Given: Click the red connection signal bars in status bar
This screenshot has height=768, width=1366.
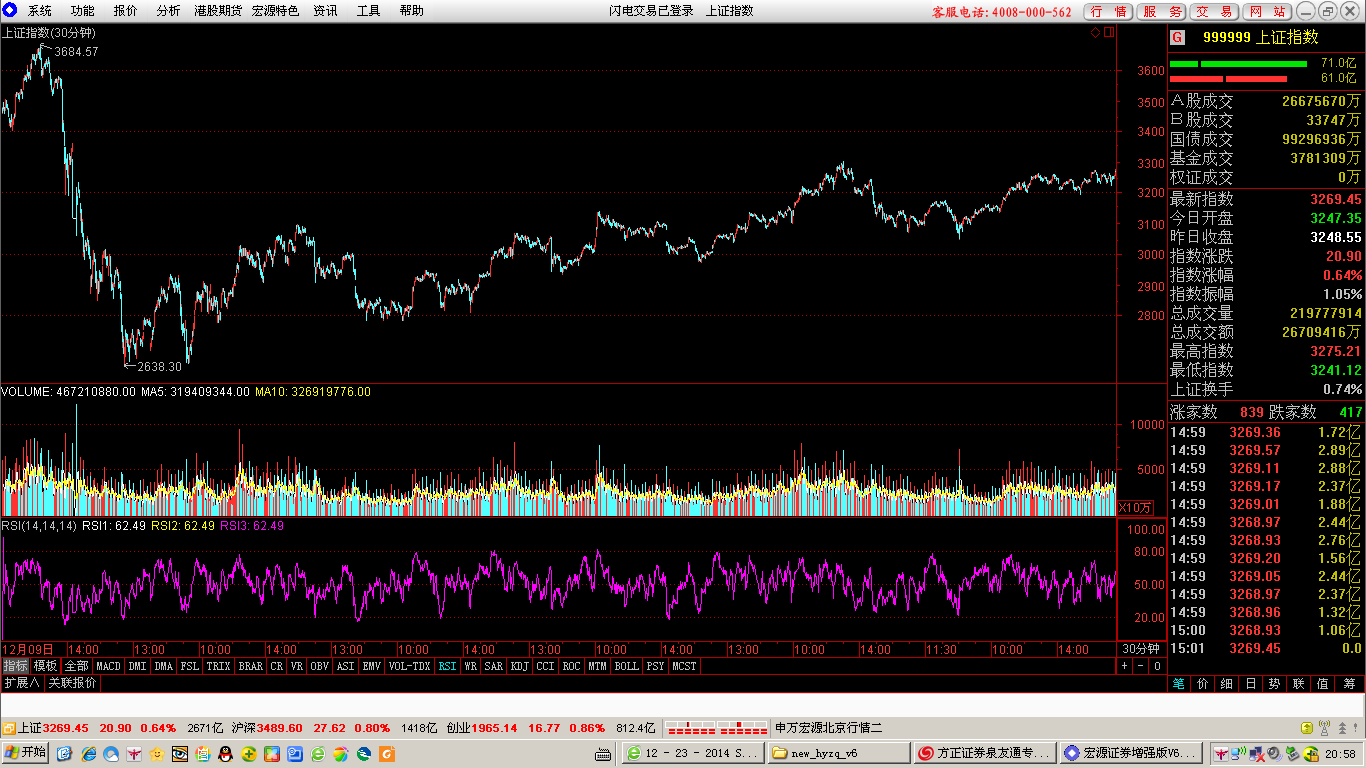Looking at the screenshot, I should [x=717, y=727].
